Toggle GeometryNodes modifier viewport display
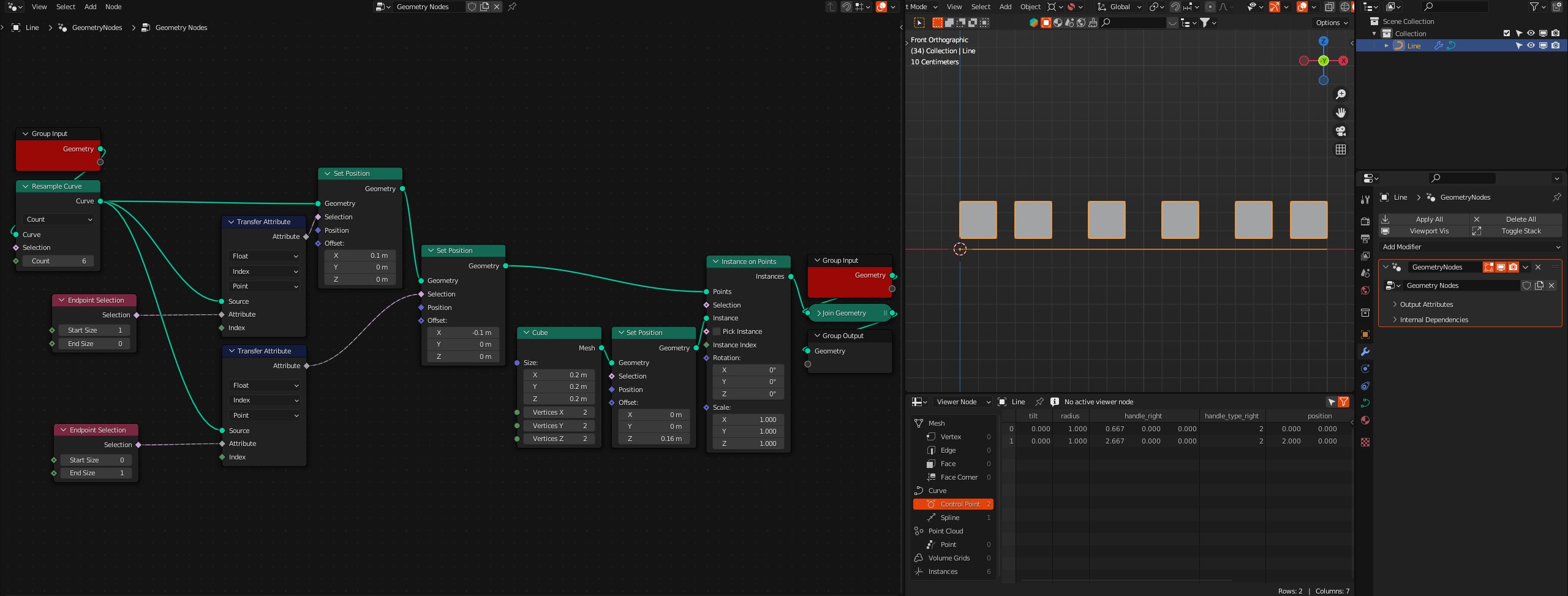Image resolution: width=1568 pixels, height=596 pixels. [1501, 267]
